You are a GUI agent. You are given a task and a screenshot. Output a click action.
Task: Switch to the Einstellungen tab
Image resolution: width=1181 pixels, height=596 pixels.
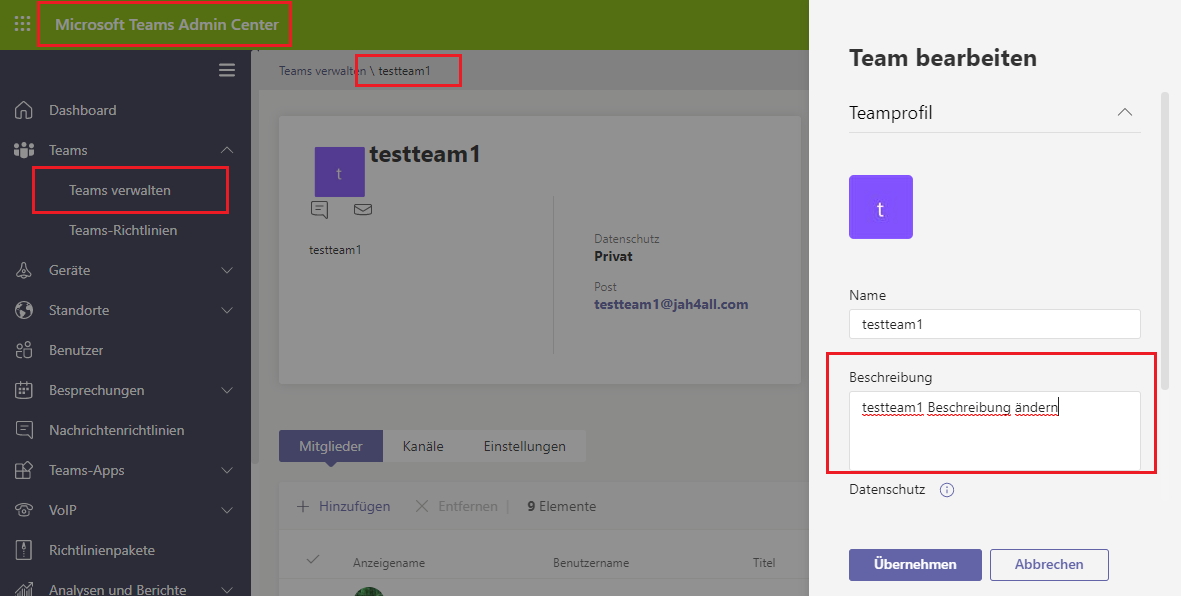point(524,446)
